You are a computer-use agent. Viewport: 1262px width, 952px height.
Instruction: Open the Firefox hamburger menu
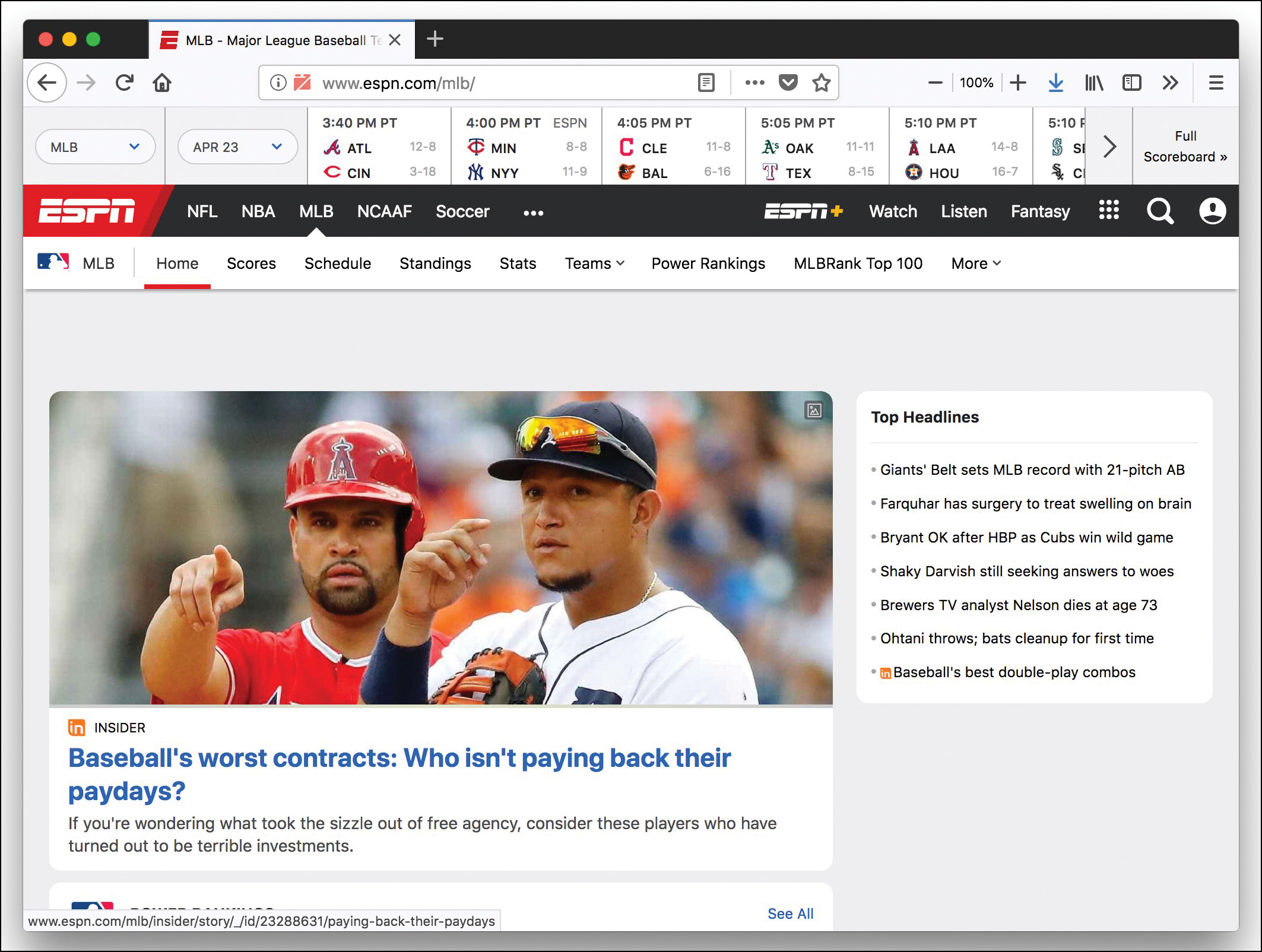pyautogui.click(x=1216, y=82)
